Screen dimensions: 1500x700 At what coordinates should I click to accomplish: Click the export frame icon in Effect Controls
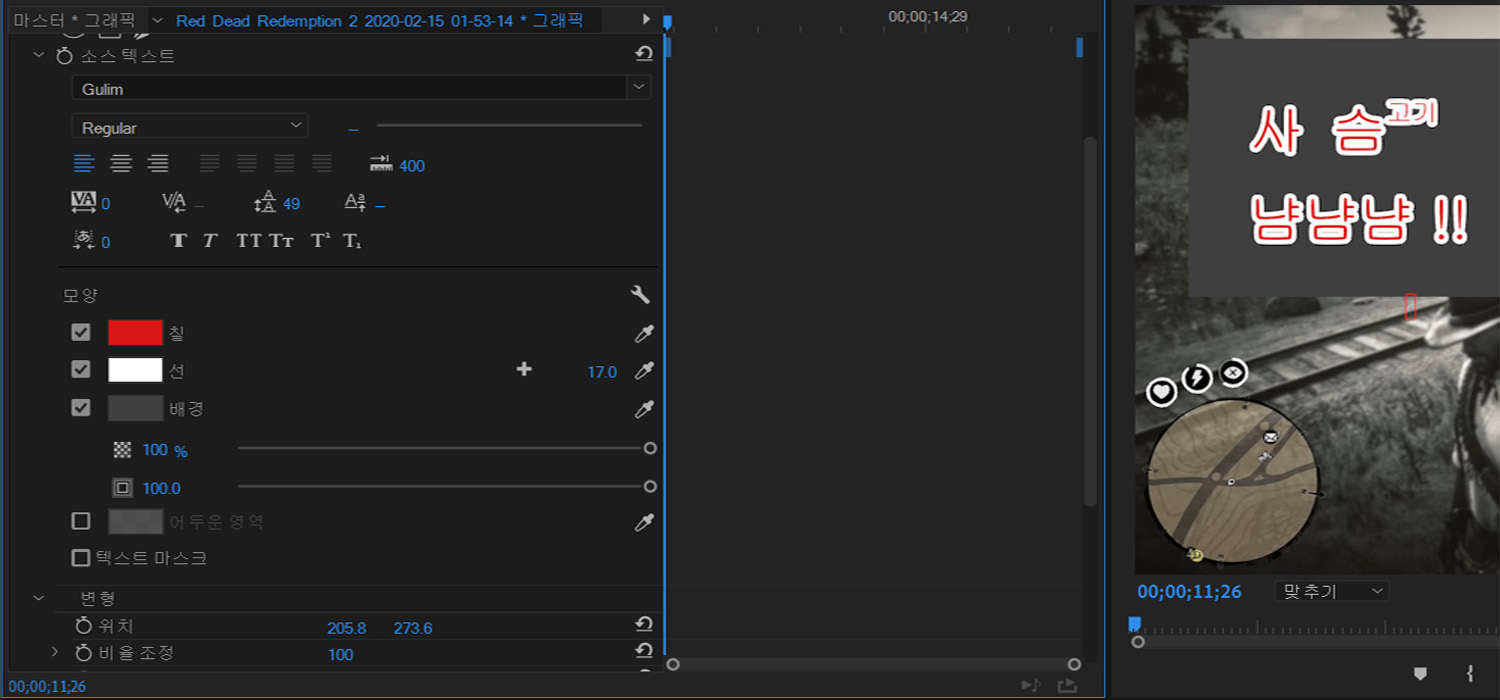[x=1067, y=685]
